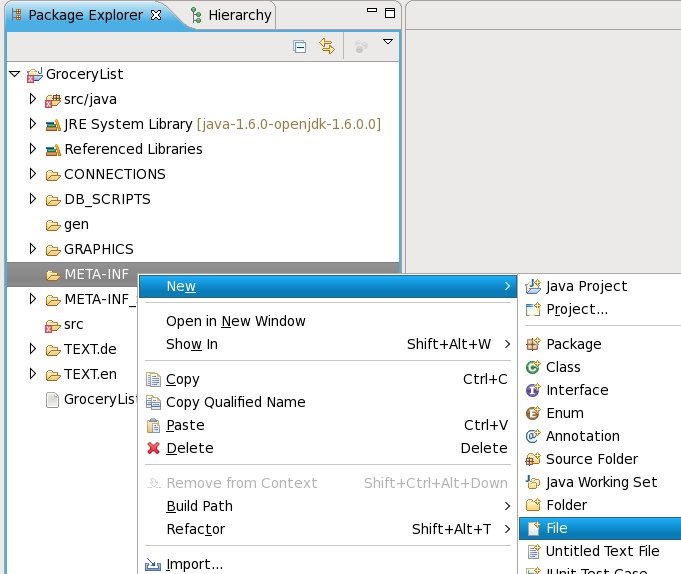Choose Interface in the New submenu

pos(576,390)
